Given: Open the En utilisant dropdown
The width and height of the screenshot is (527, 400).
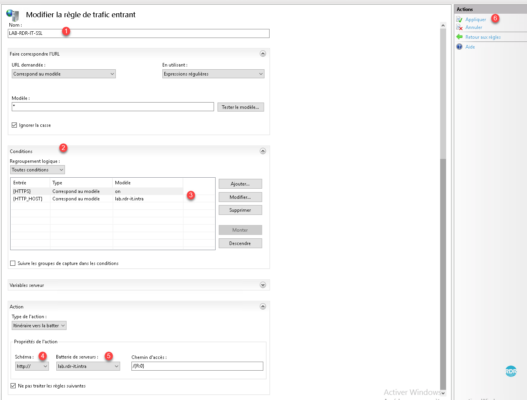Looking at the screenshot, I should [213, 74].
